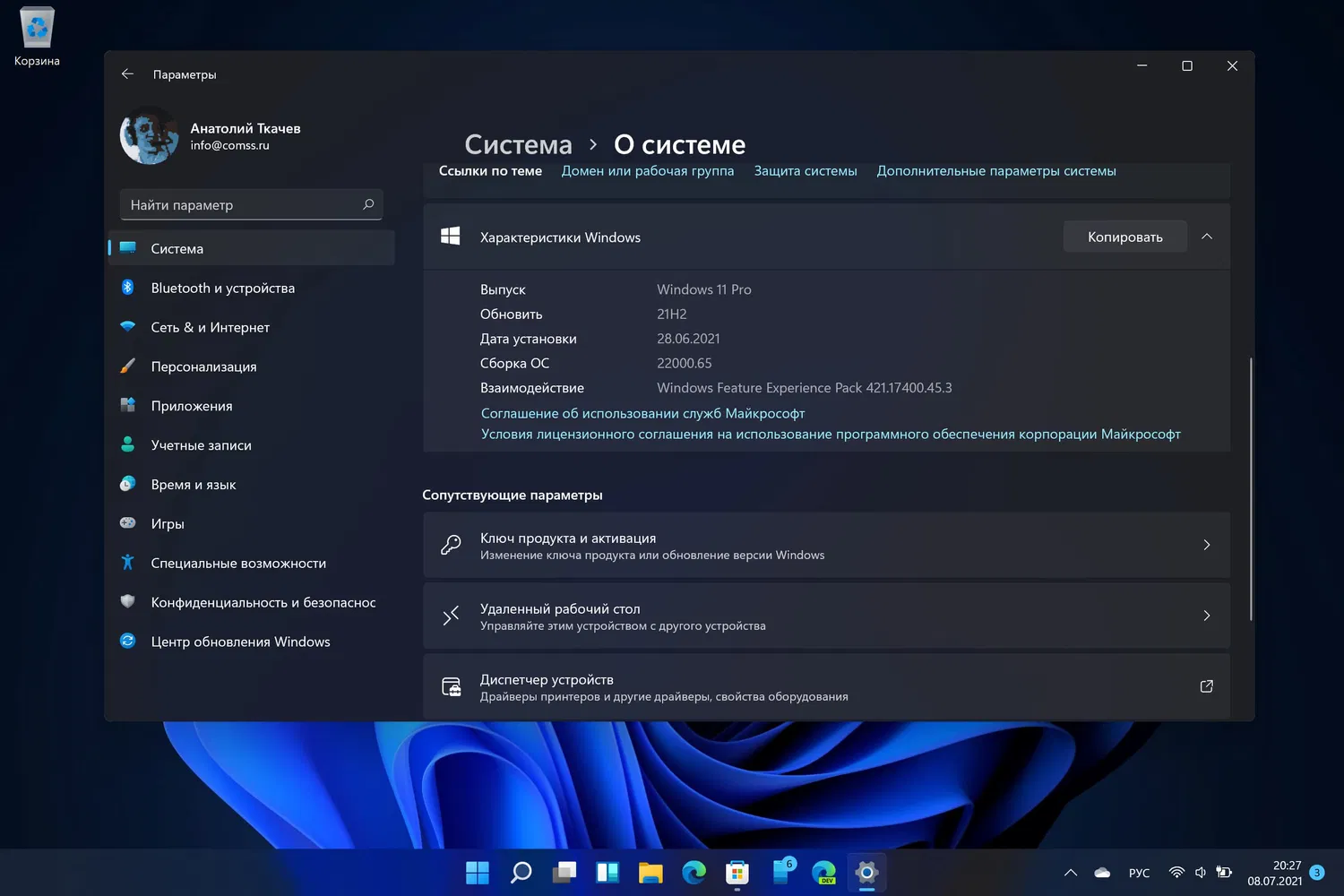Image resolution: width=1344 pixels, height=896 pixels.
Task: Launch Edge DEV from the taskbar
Action: 823,872
